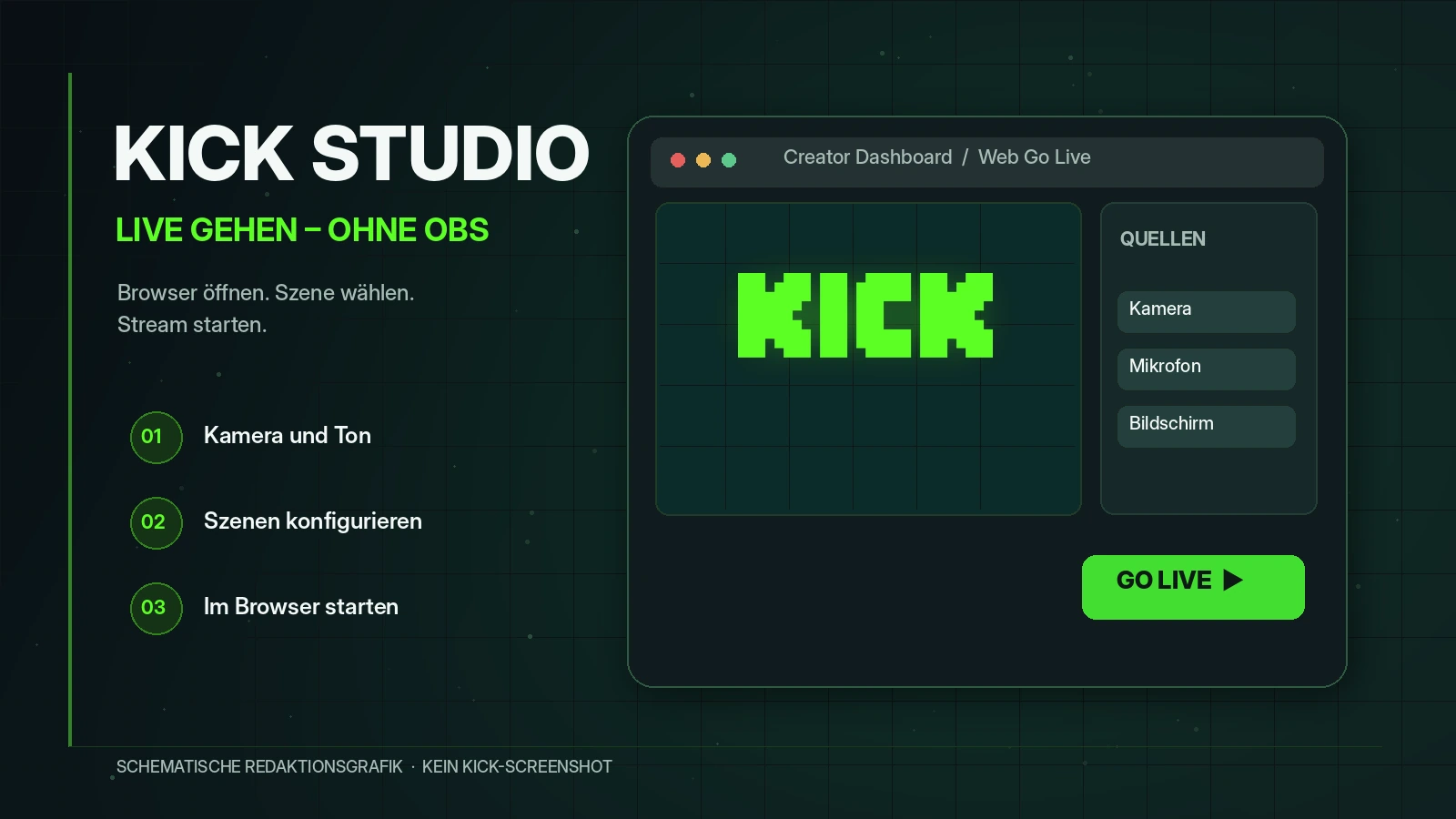
Task: Click the footer text KEIN KICK-SCREENSHOT
Action: coord(517,767)
